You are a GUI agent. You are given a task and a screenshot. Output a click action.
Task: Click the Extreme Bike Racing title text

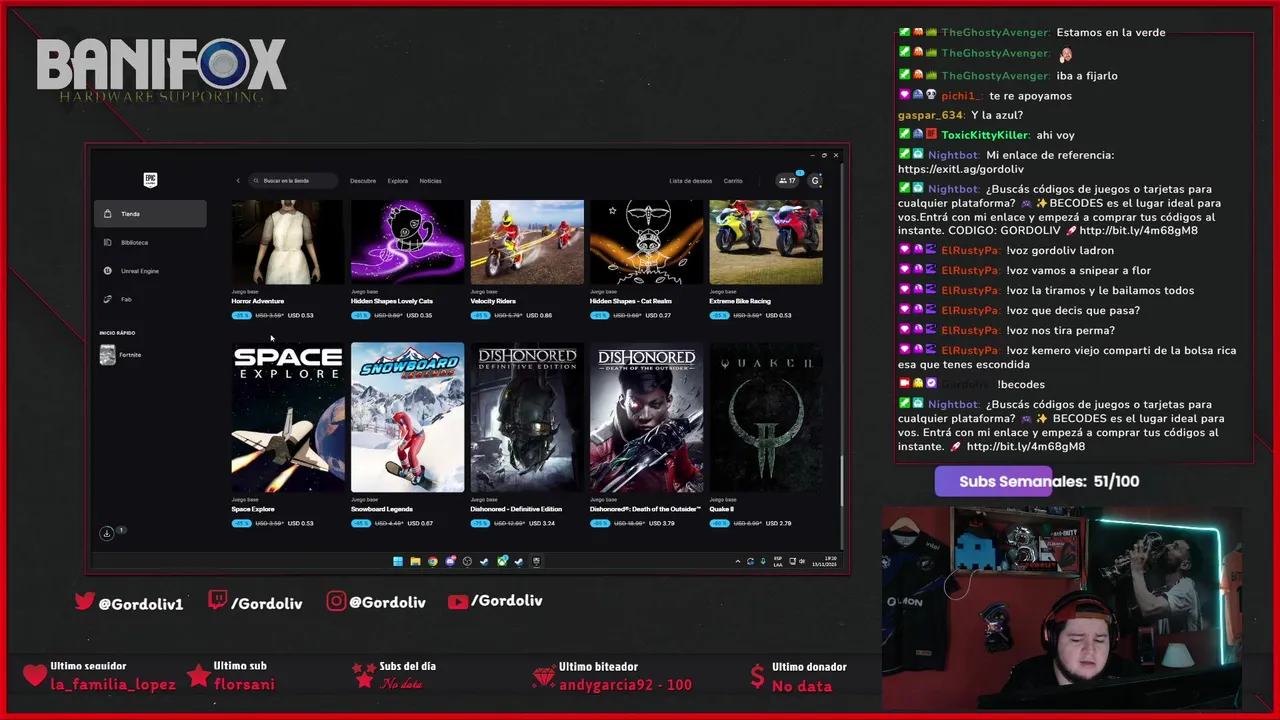point(740,301)
